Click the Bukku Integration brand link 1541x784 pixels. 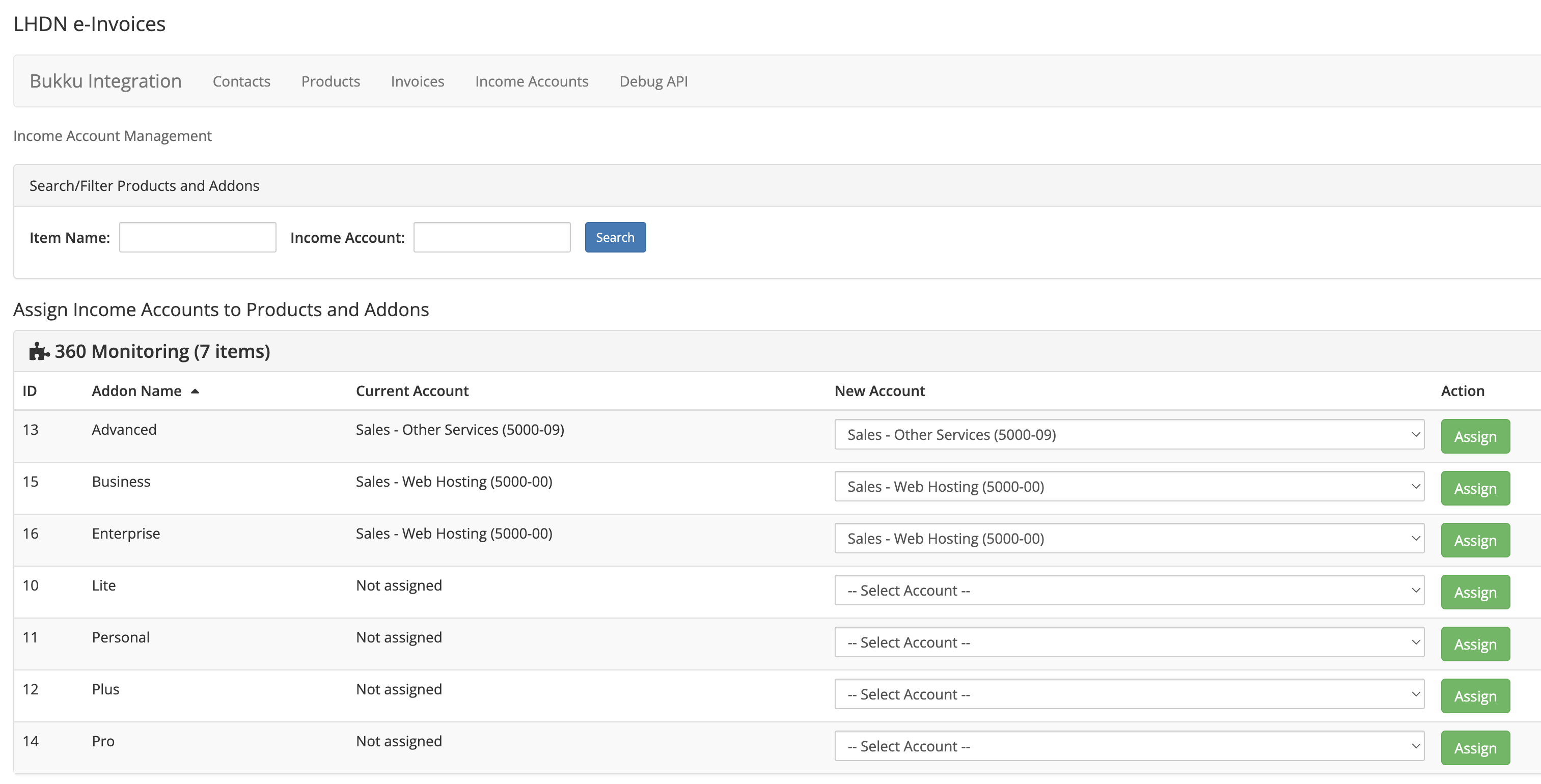pyautogui.click(x=105, y=81)
